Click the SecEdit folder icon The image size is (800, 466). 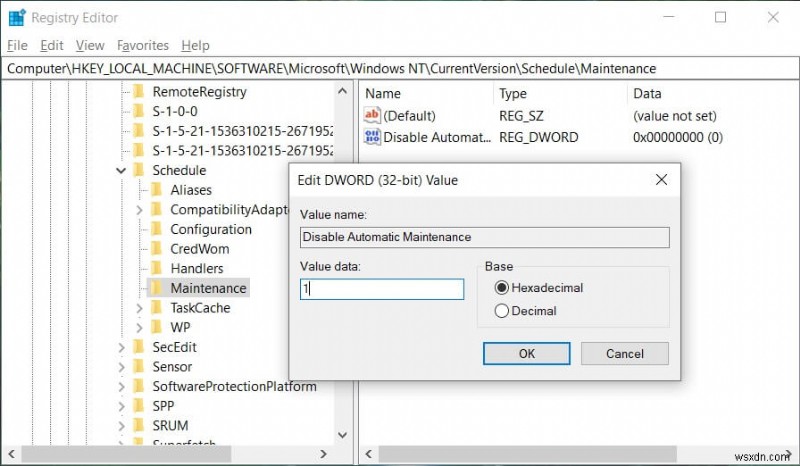tap(138, 347)
